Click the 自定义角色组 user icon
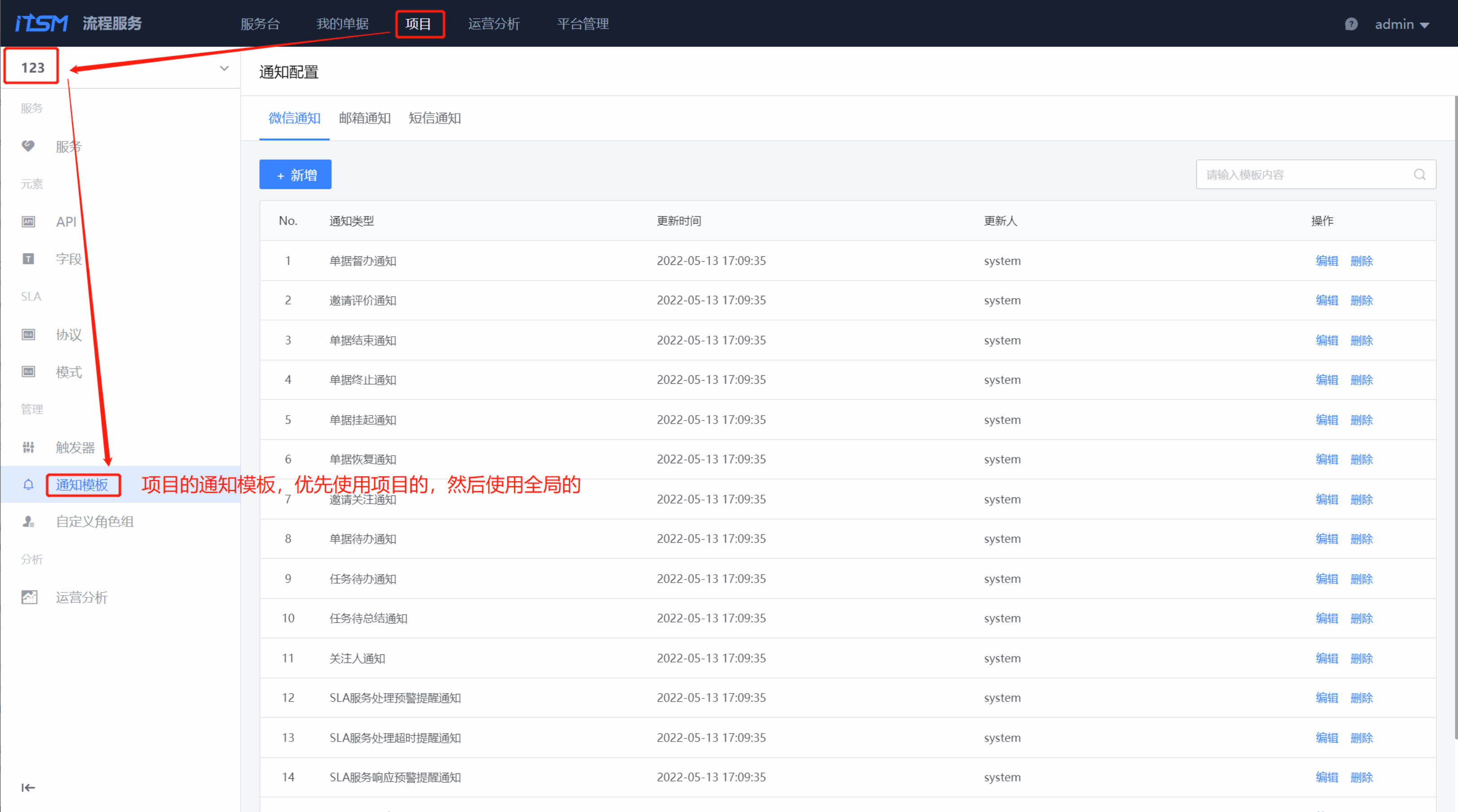 pos(28,522)
